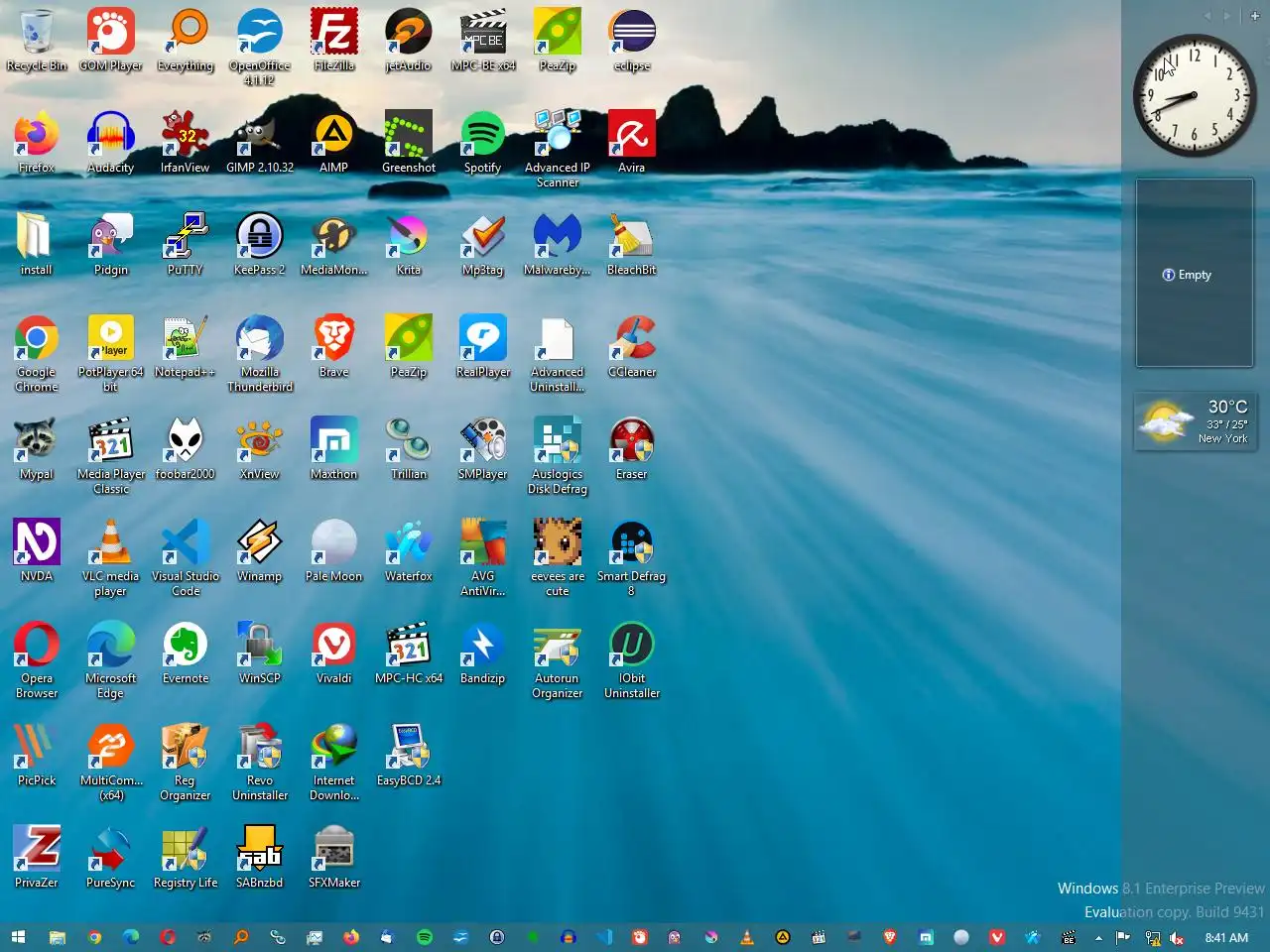Select the WinSCP desktop icon
1270x952 pixels.
tap(260, 654)
